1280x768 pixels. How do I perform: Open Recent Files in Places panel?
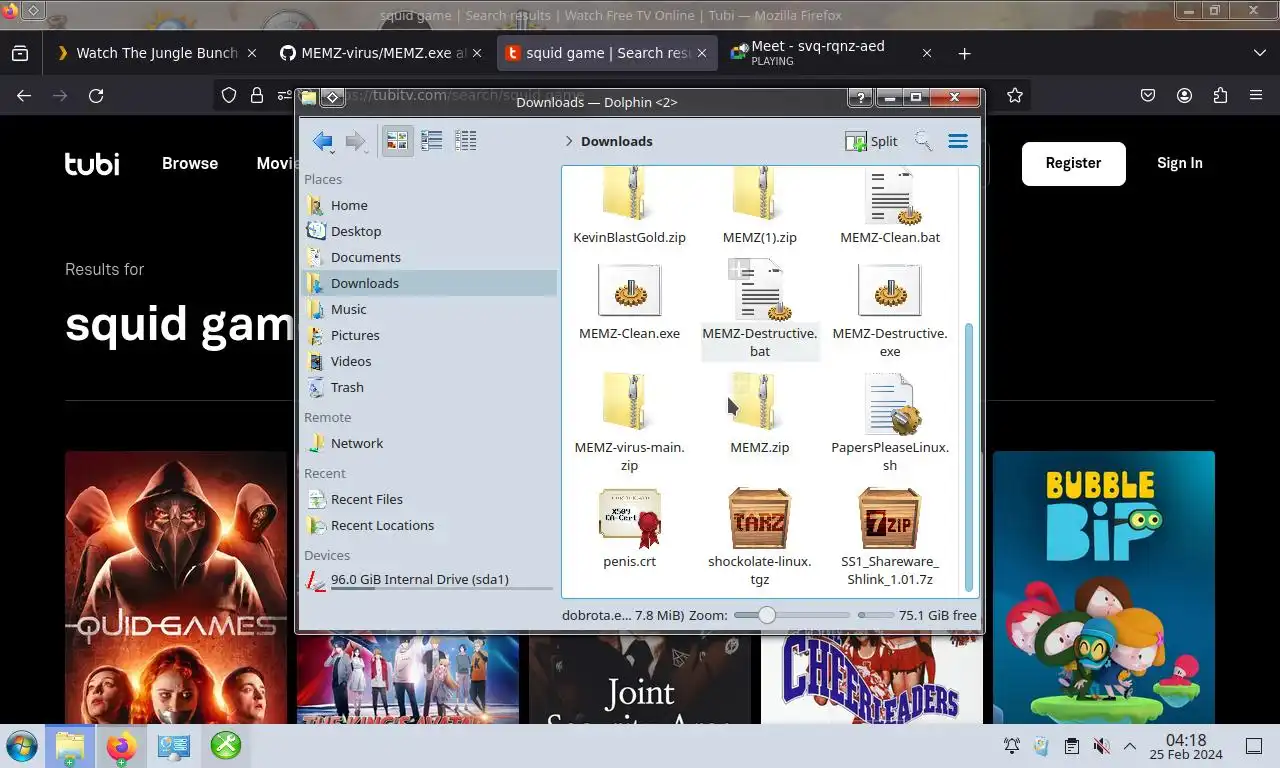click(x=430, y=499)
